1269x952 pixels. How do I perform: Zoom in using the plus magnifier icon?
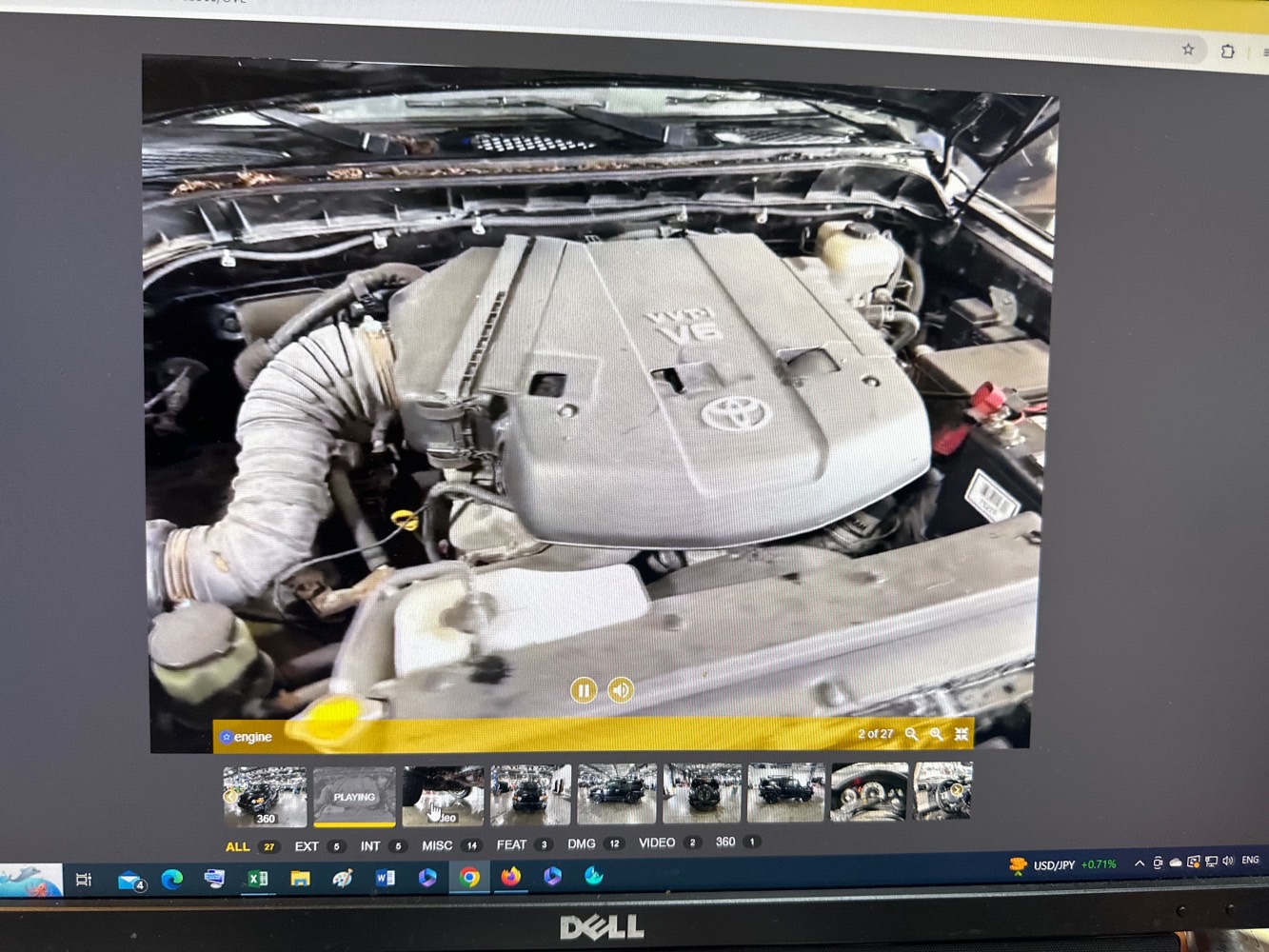tap(937, 734)
